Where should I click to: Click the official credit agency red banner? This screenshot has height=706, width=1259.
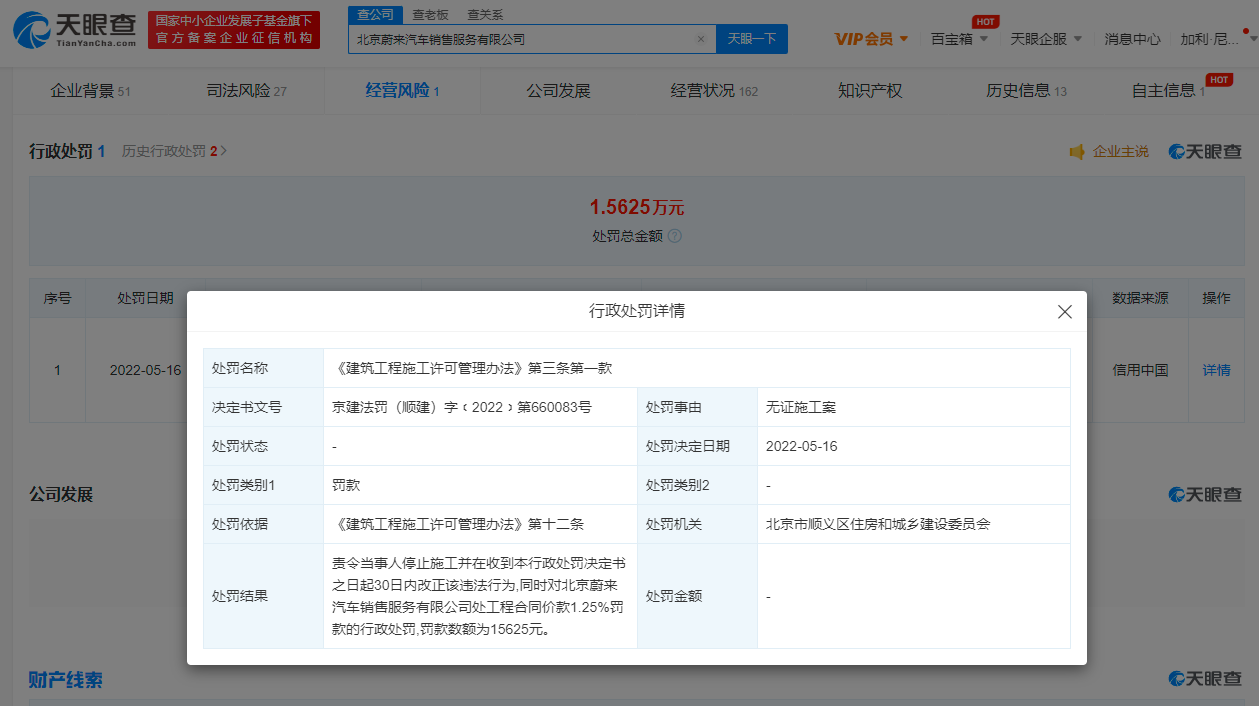coord(234,30)
